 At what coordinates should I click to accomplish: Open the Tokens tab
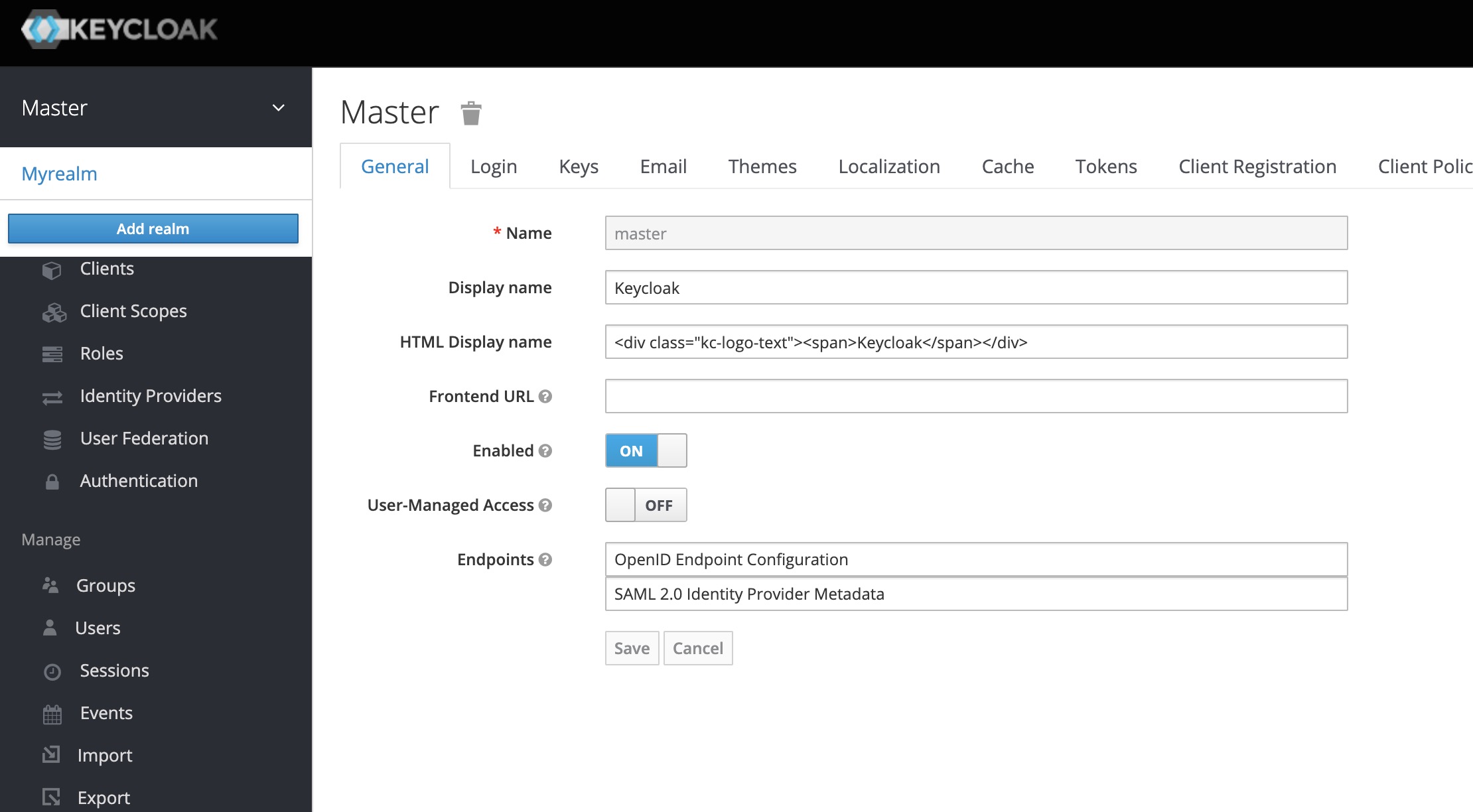click(1105, 167)
